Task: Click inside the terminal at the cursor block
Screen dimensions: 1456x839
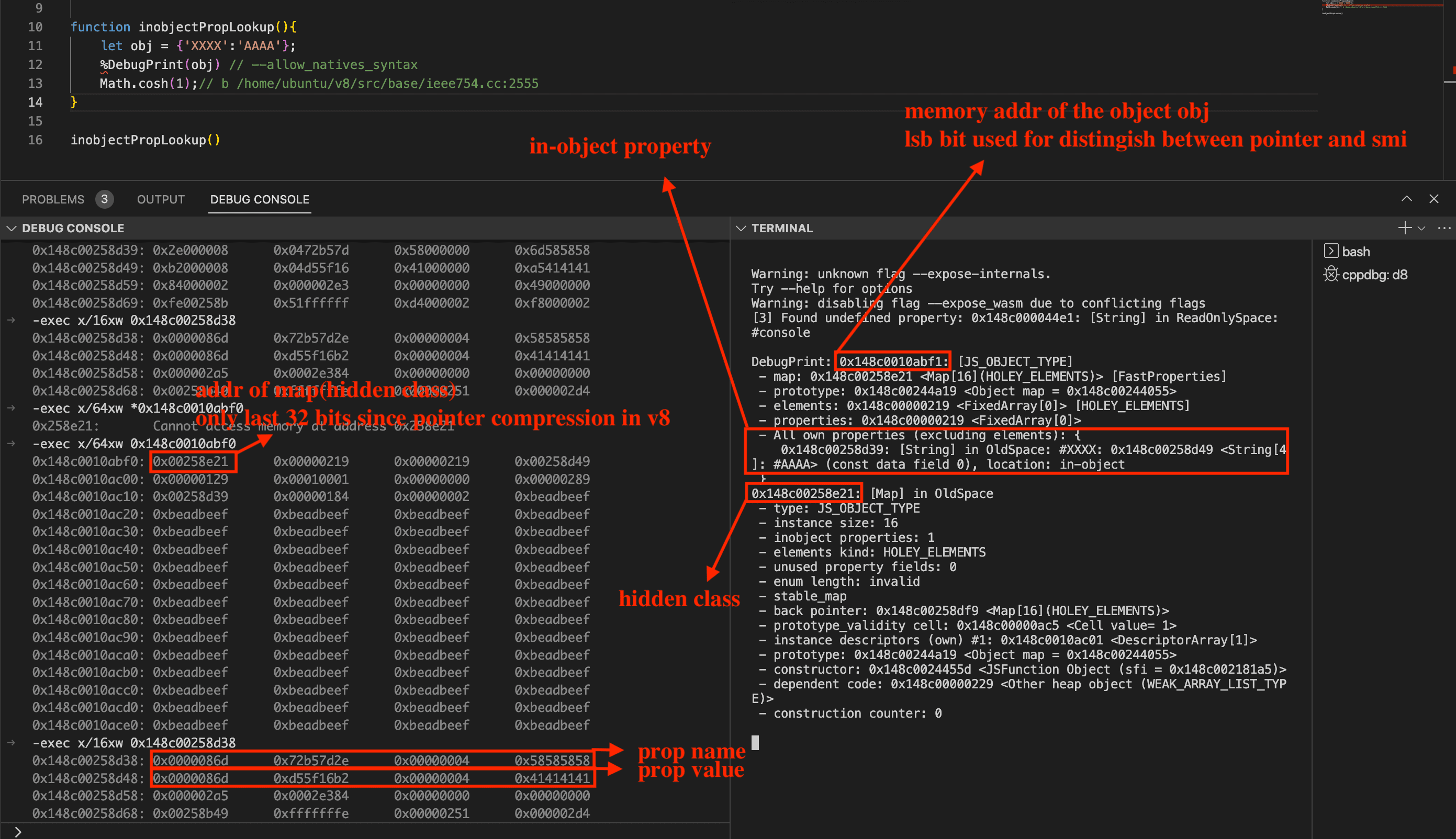Action: coord(755,742)
